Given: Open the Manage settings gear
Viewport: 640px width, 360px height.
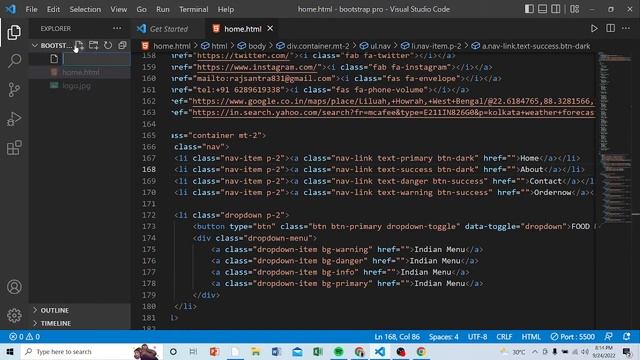Looking at the screenshot, I should pyautogui.click(x=14, y=315).
